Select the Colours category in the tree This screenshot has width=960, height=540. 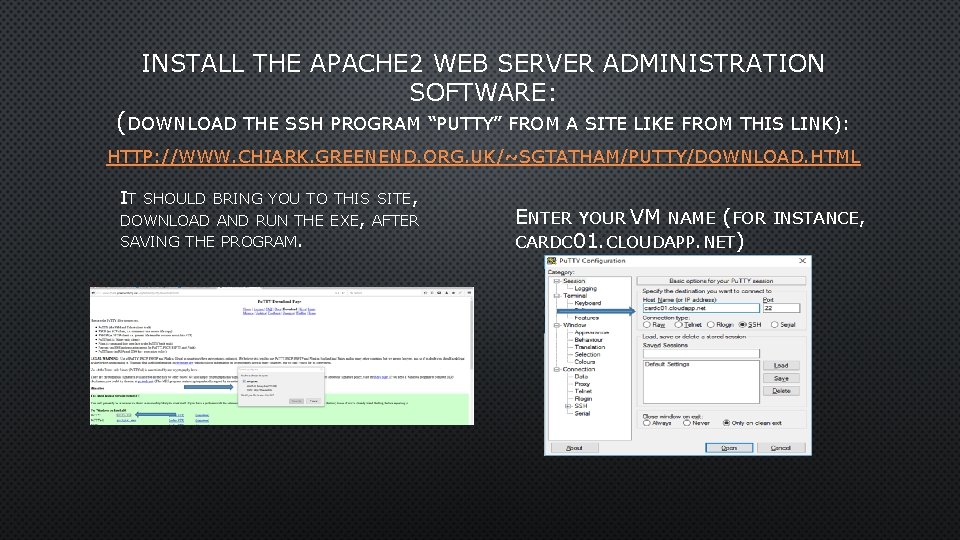585,362
